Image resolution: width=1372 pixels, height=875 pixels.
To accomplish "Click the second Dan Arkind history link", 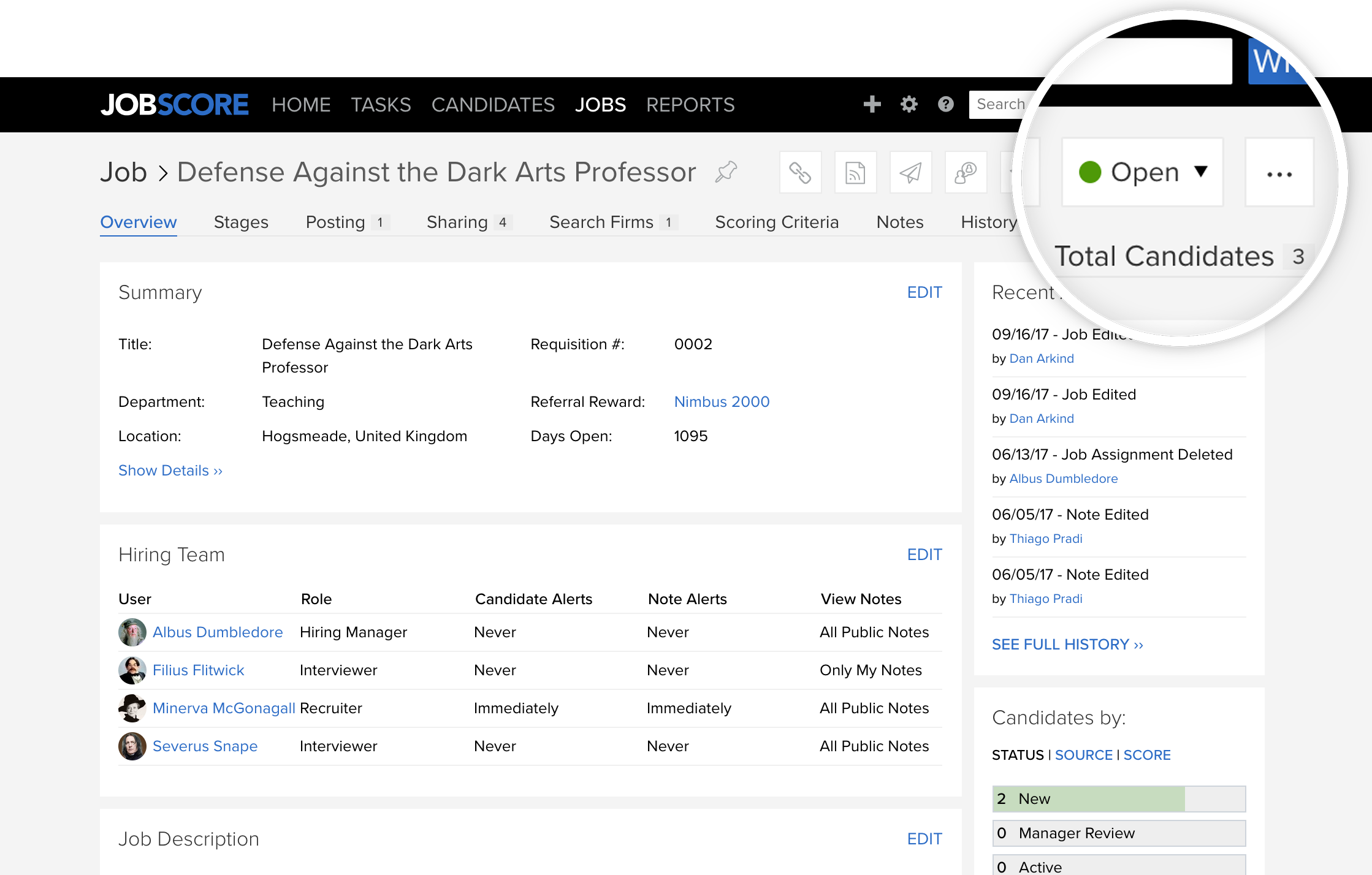I will pos(1041,419).
